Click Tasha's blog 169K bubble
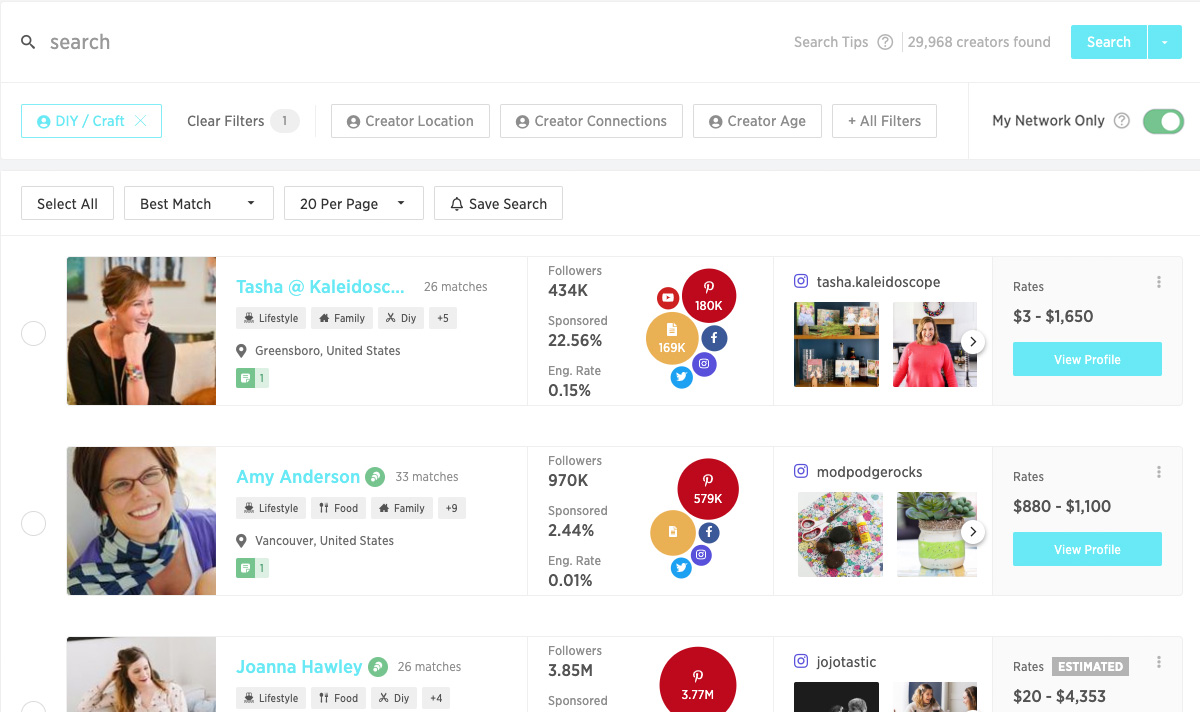The height and width of the screenshot is (712, 1200). pyautogui.click(x=672, y=338)
